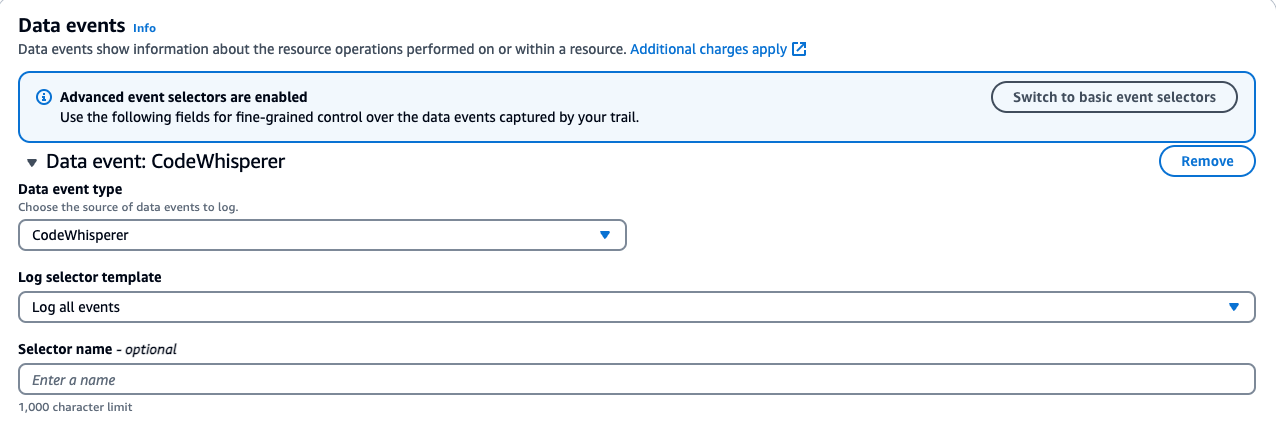Click the info circle icon in the banner
Viewport: 1276px width, 424px height.
point(43,97)
